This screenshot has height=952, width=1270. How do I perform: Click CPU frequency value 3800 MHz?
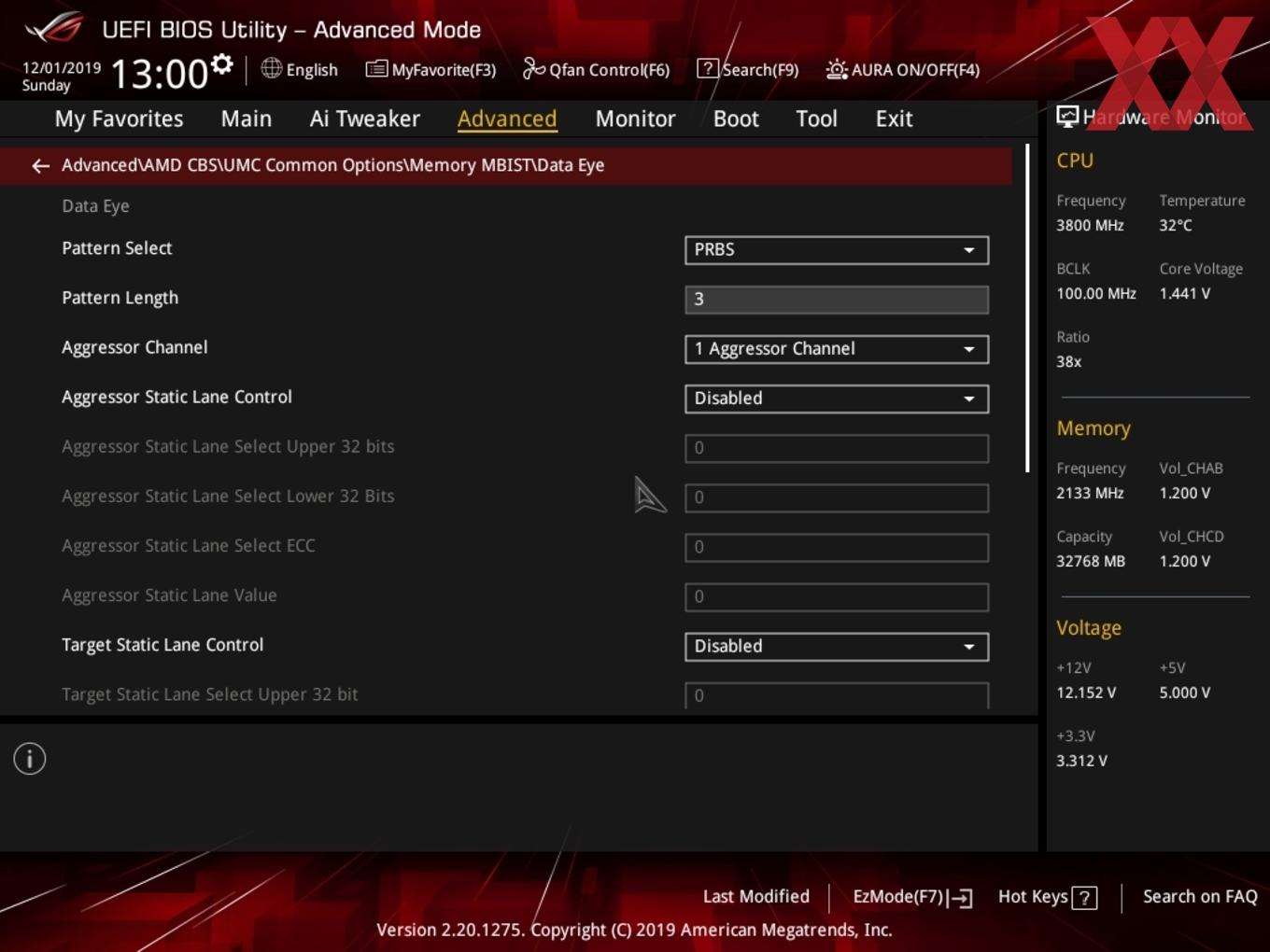click(1090, 225)
